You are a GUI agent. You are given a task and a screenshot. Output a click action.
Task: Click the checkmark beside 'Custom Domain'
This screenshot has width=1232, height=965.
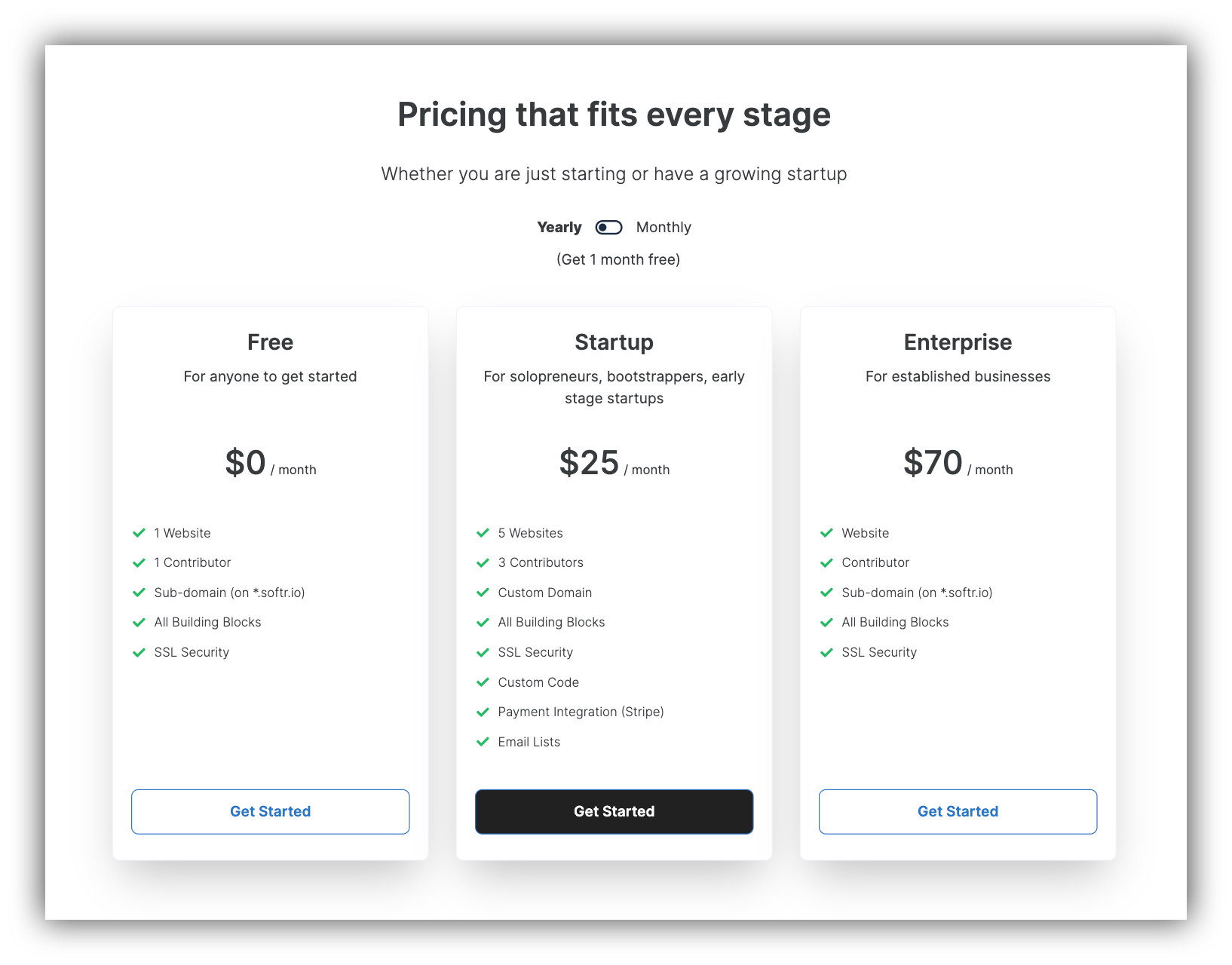[x=483, y=593]
